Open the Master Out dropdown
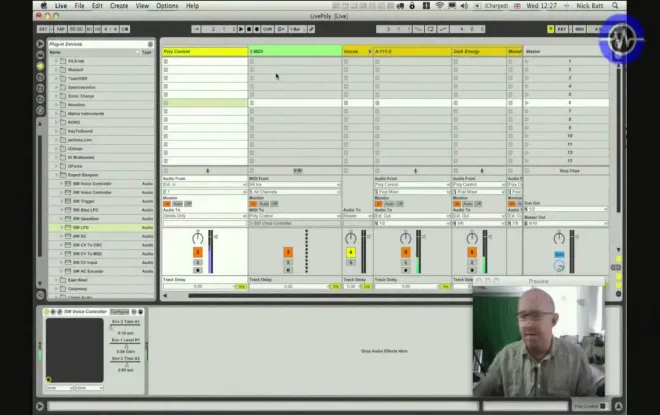Screen dimensions: 660x415 tap(566, 223)
